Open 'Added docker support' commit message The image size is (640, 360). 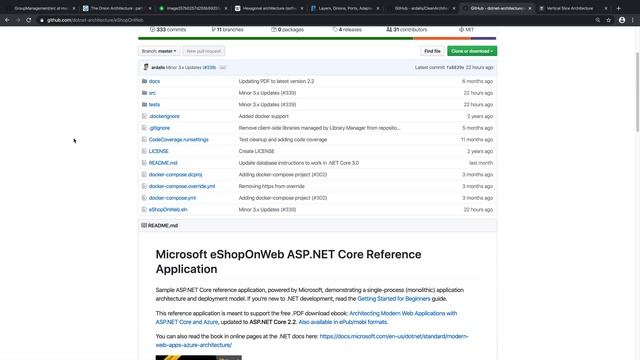(x=264, y=116)
